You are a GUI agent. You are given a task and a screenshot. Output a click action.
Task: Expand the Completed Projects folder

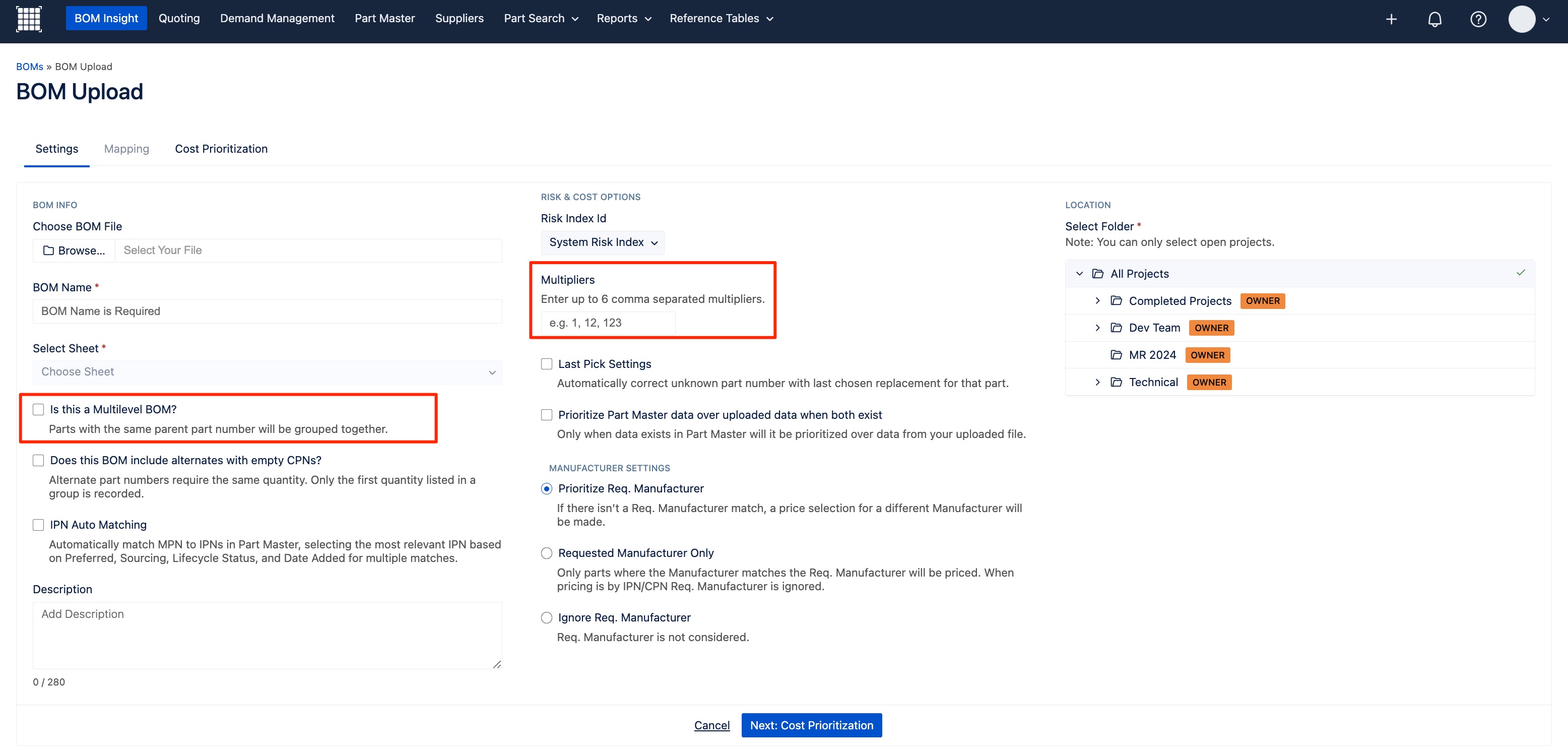click(x=1097, y=301)
